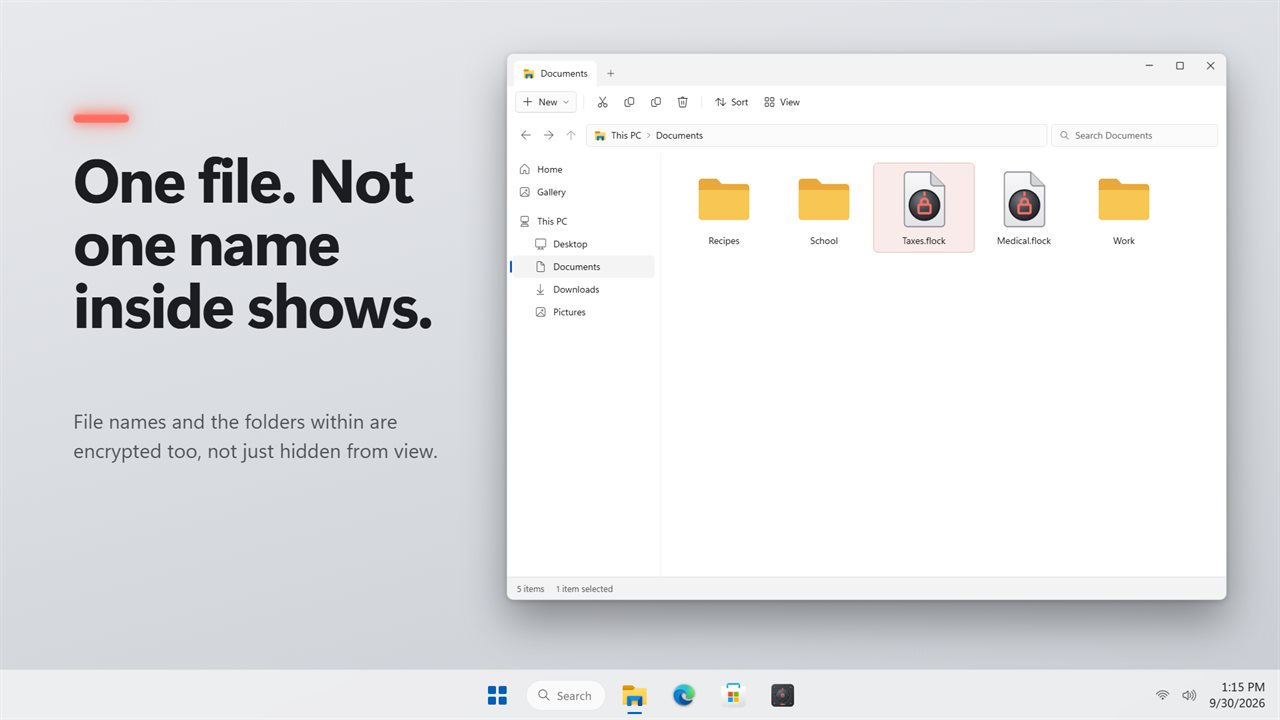This screenshot has height=720, width=1280.
Task: Click This PC in the address bar
Action: click(626, 135)
